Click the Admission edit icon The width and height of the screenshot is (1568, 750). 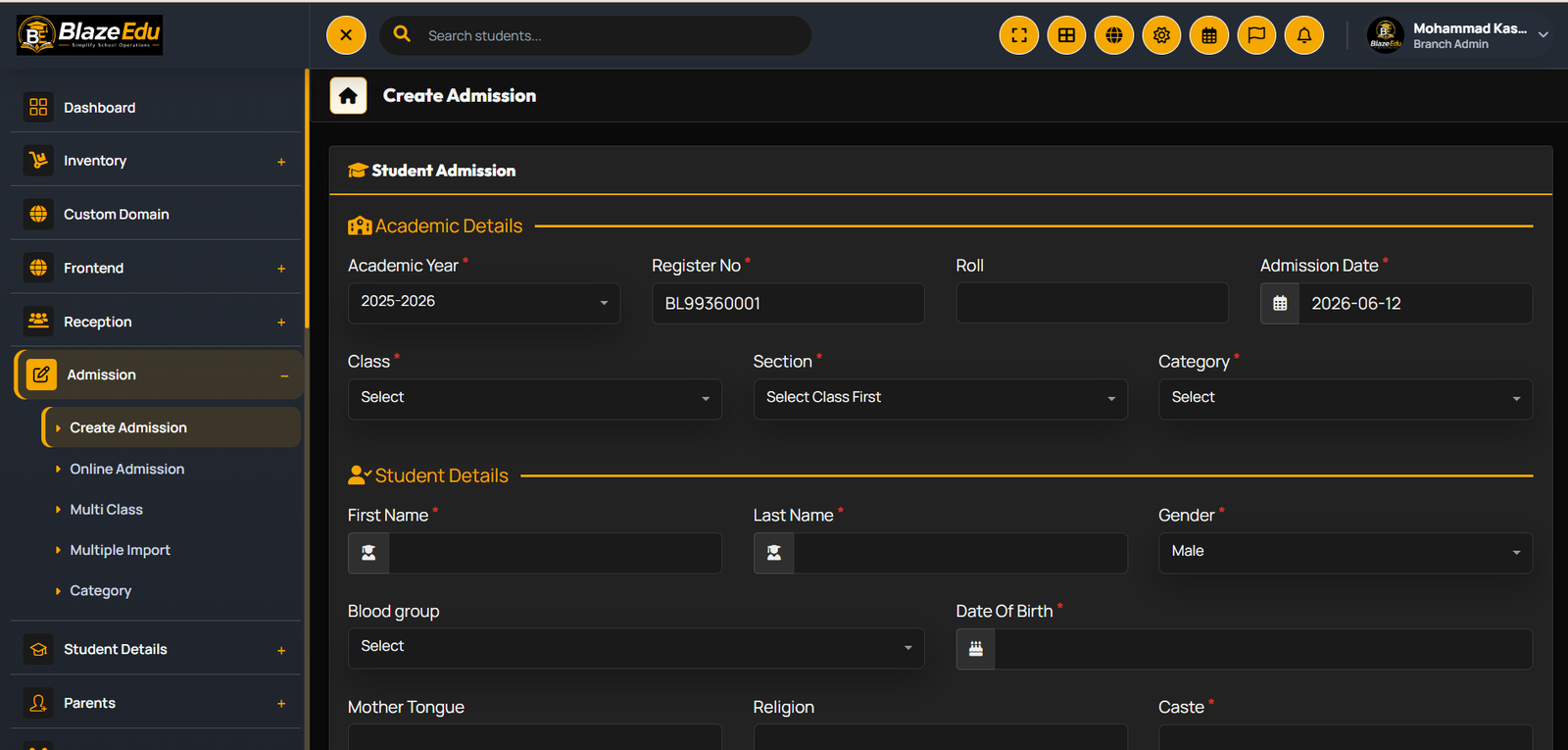pos(41,375)
